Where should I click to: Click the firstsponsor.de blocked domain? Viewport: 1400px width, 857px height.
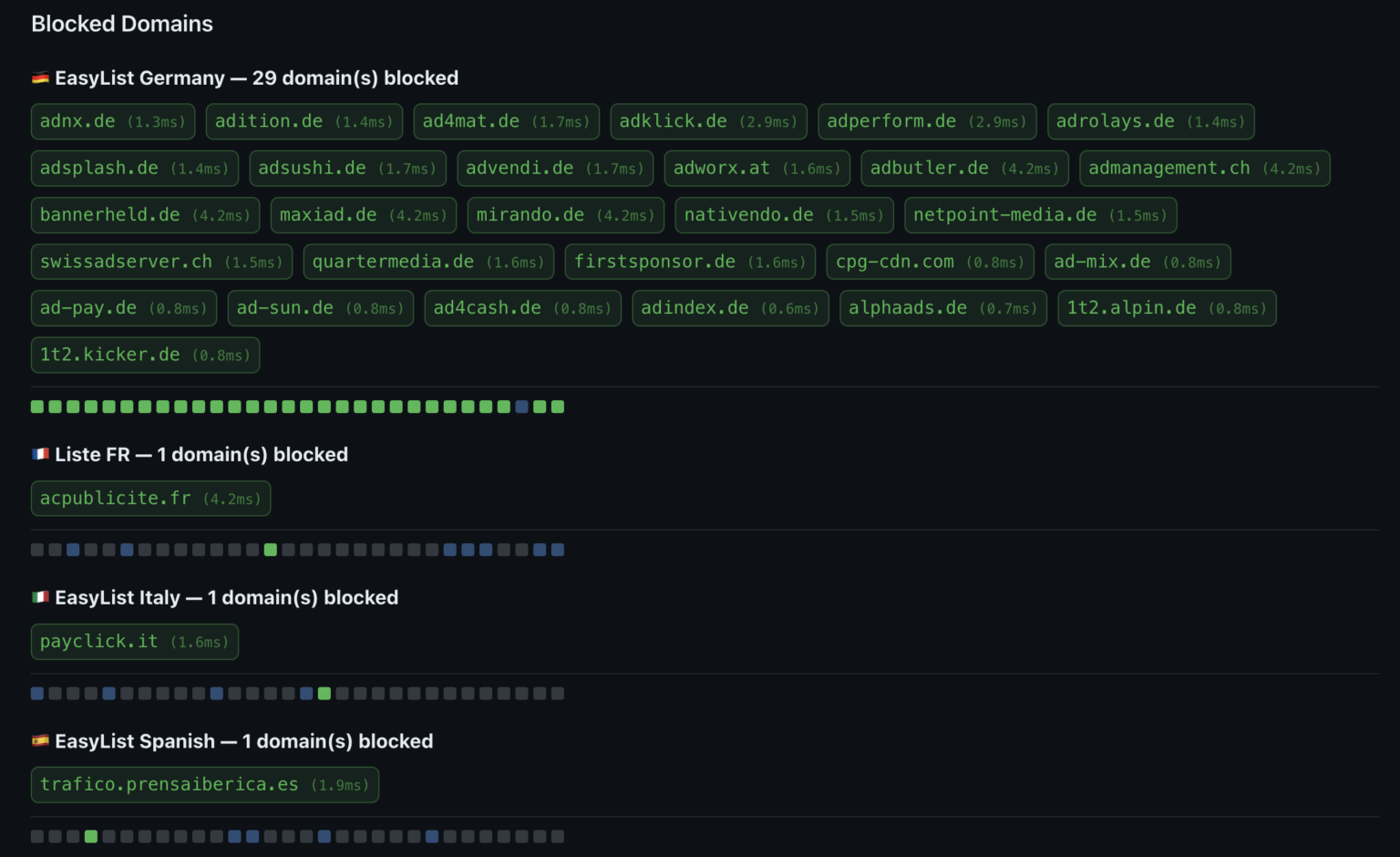click(690, 262)
